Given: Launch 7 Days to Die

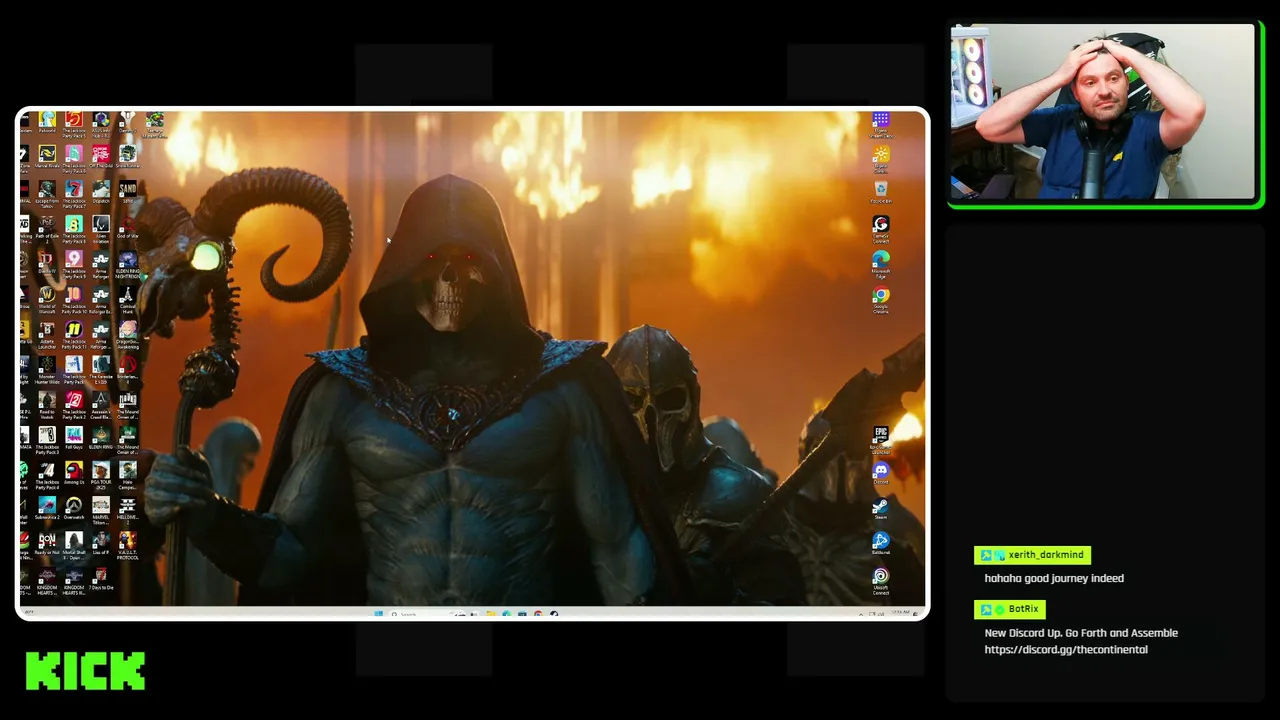Looking at the screenshot, I should pos(101,581).
